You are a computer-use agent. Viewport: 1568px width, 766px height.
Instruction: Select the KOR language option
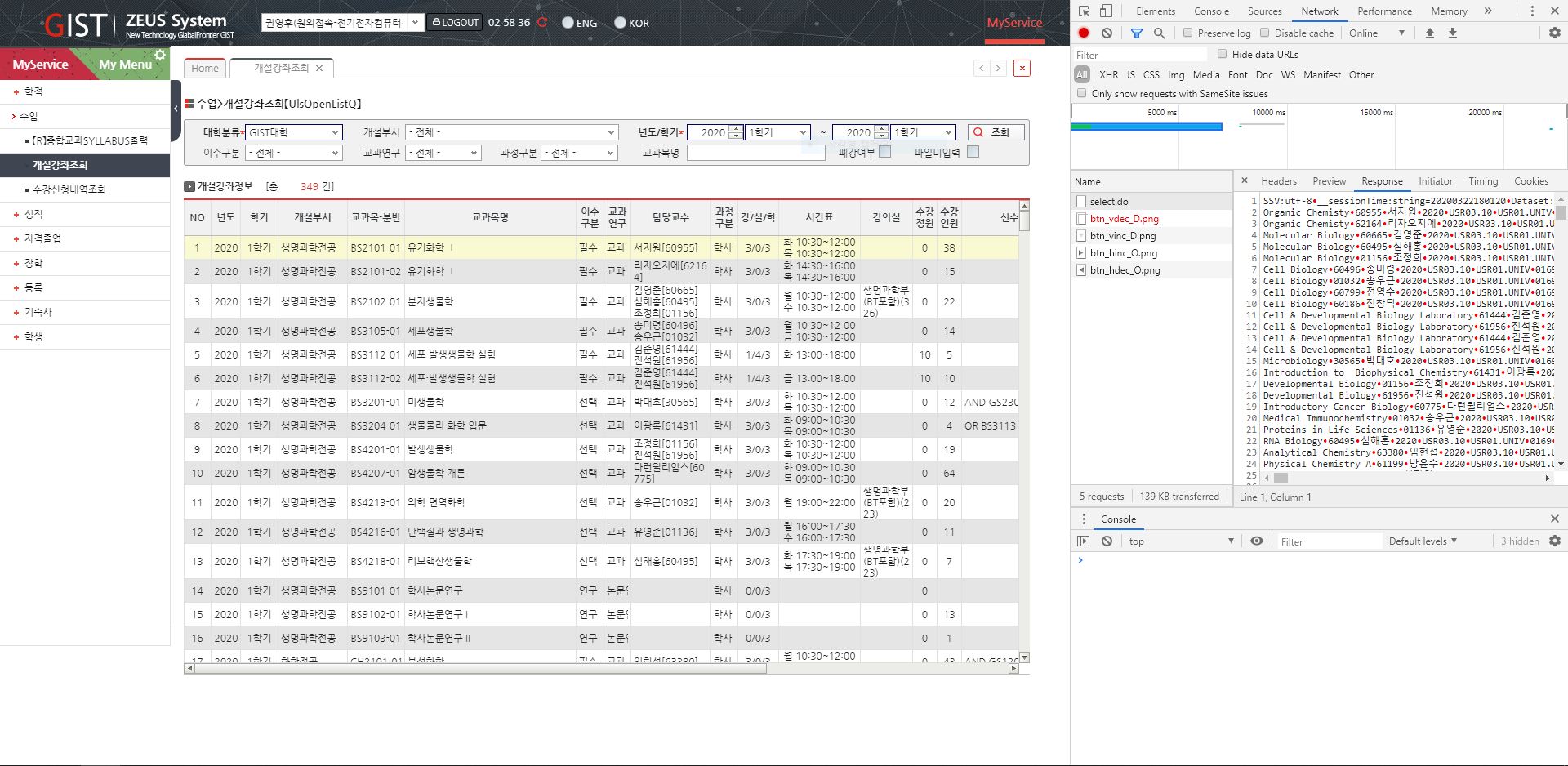tap(620, 23)
